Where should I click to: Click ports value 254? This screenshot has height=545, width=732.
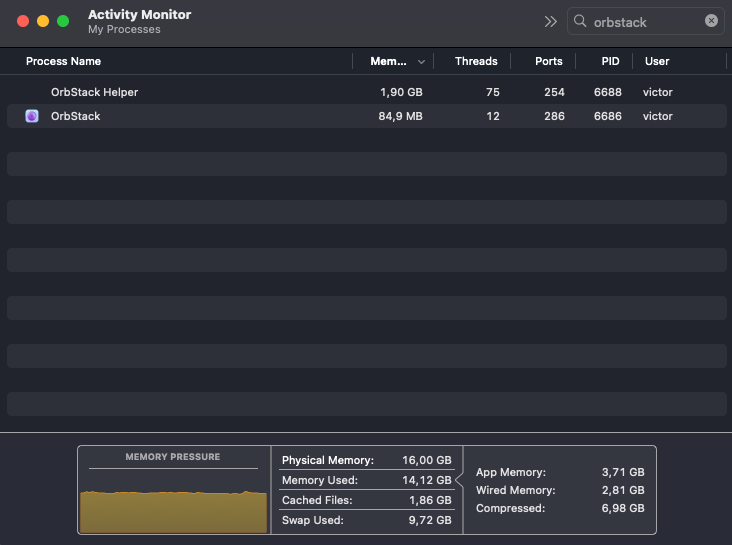tap(554, 92)
